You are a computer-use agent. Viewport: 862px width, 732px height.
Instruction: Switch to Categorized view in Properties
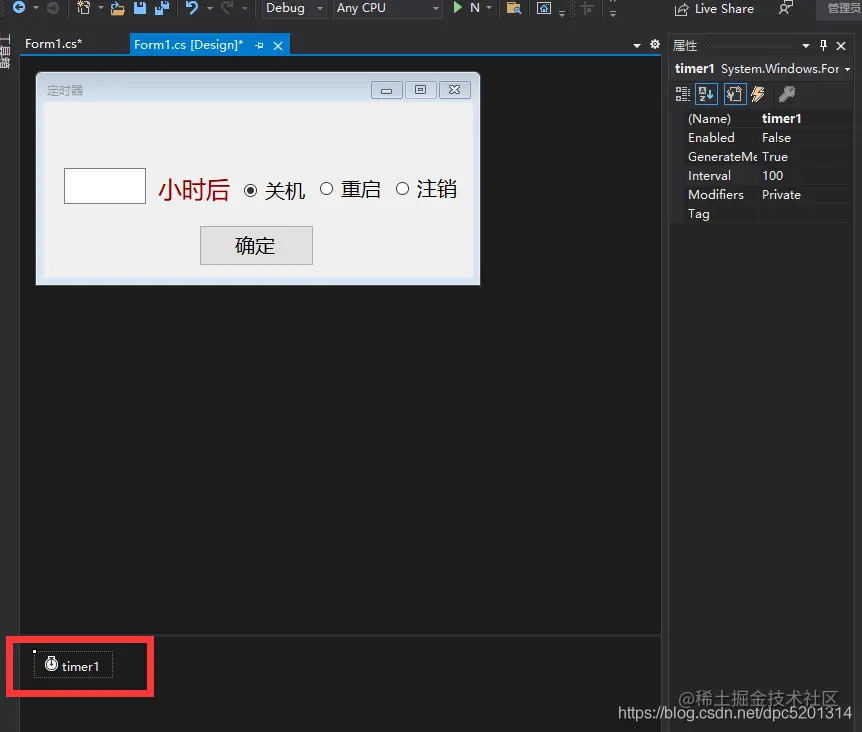683,94
